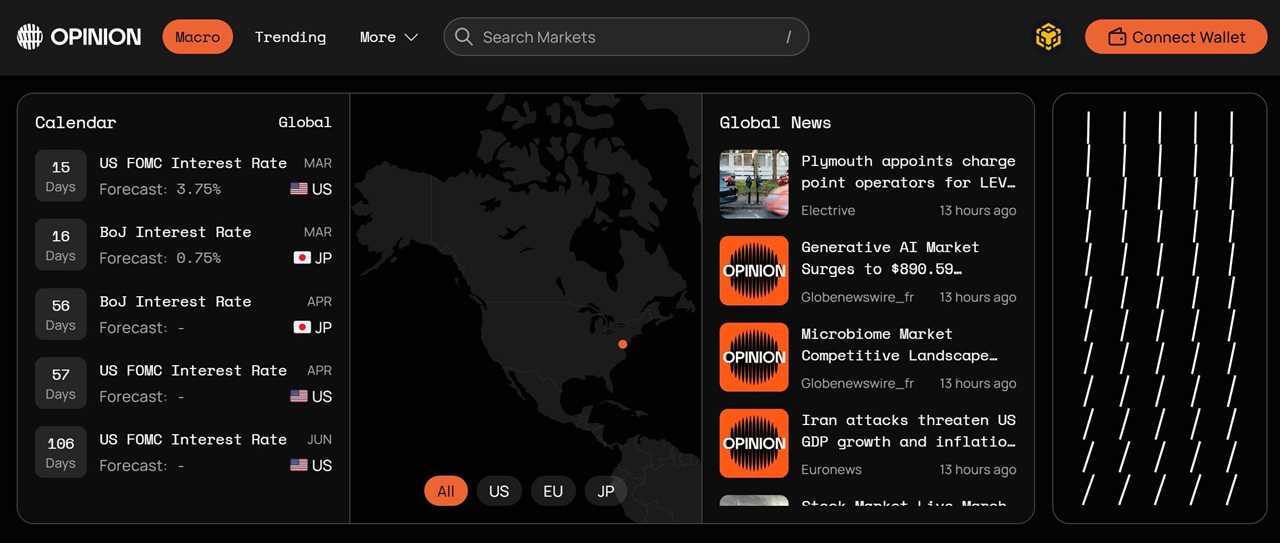Open the Generative AI Market article thumbnail
The image size is (1280, 543).
coord(754,271)
